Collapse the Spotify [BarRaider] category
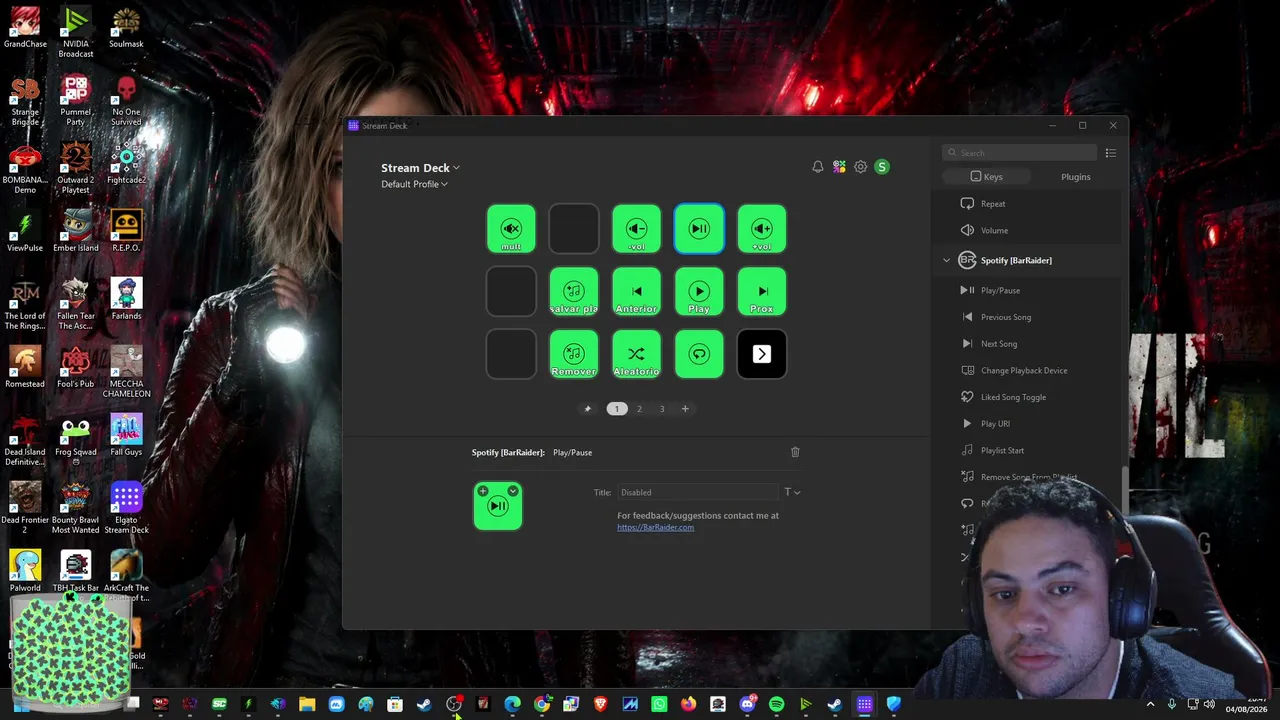 (x=946, y=260)
